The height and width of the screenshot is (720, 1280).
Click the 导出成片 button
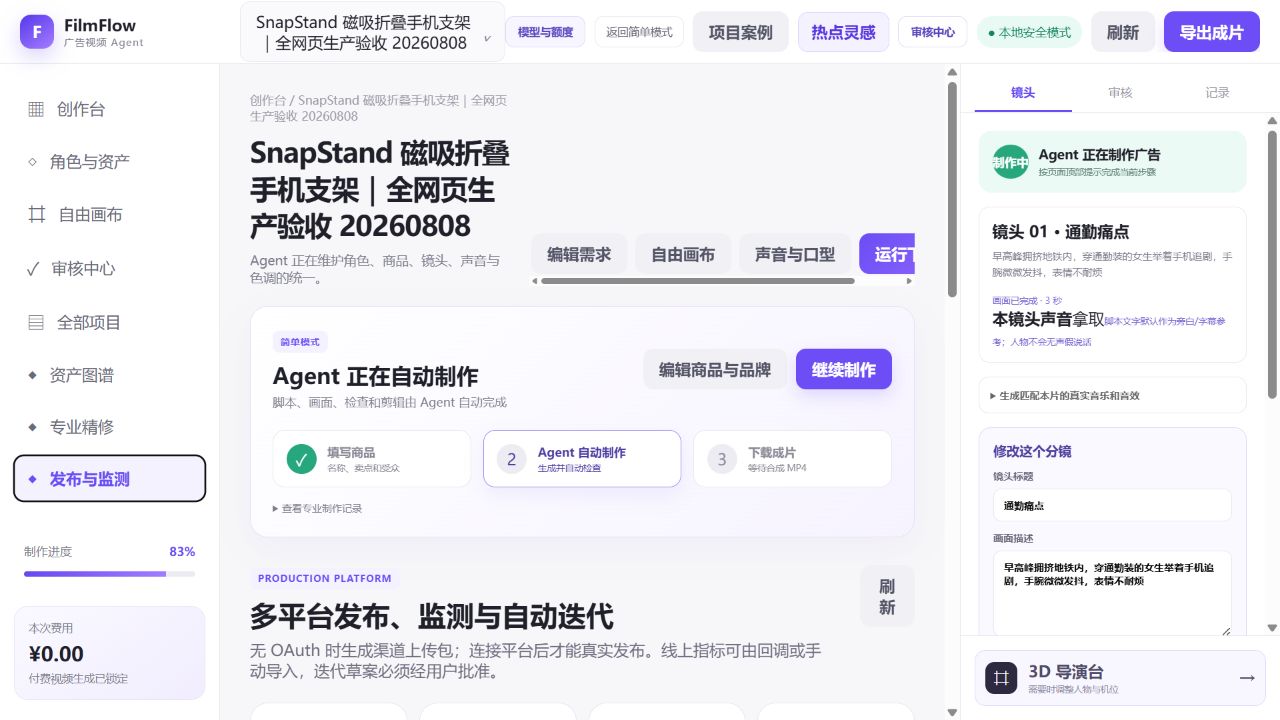coord(1211,32)
